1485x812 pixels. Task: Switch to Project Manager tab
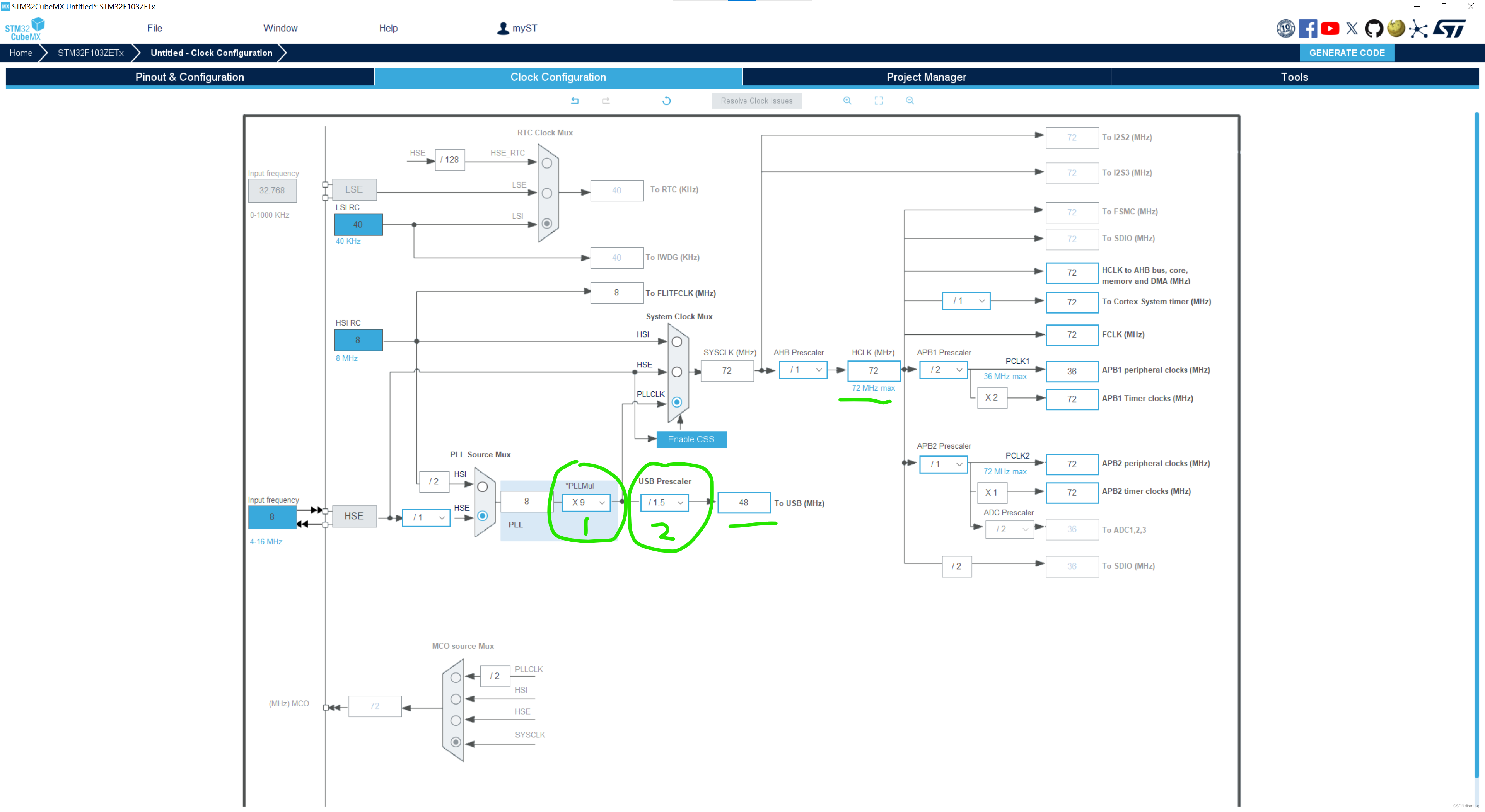click(927, 77)
